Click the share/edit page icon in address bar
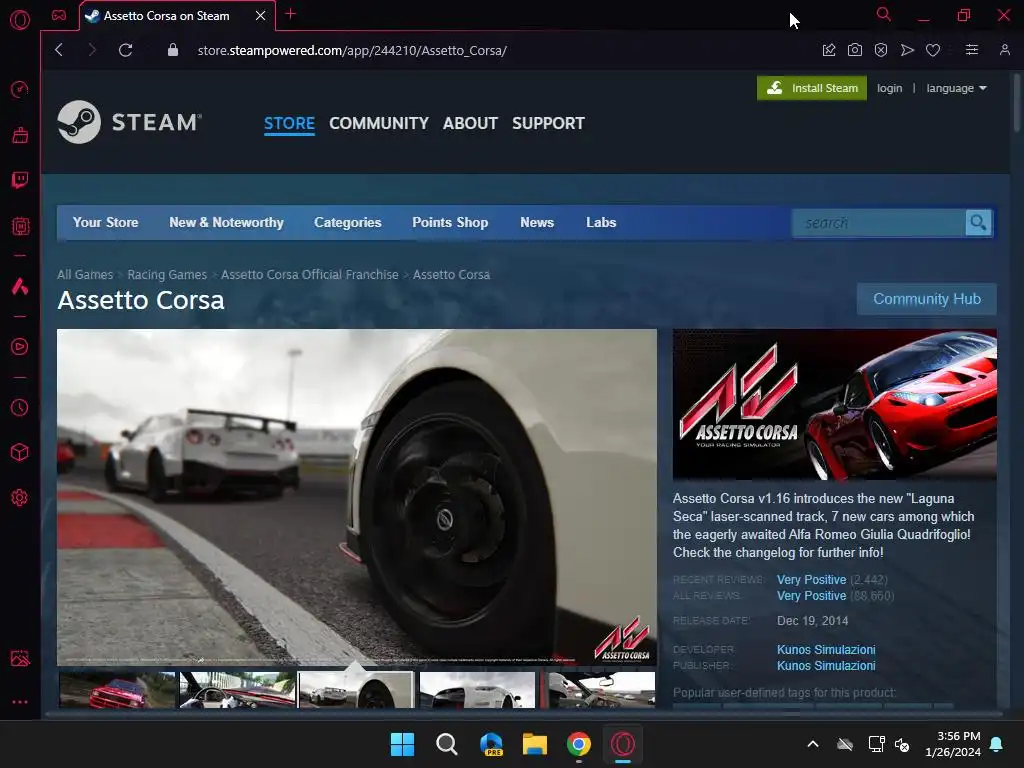 click(829, 50)
